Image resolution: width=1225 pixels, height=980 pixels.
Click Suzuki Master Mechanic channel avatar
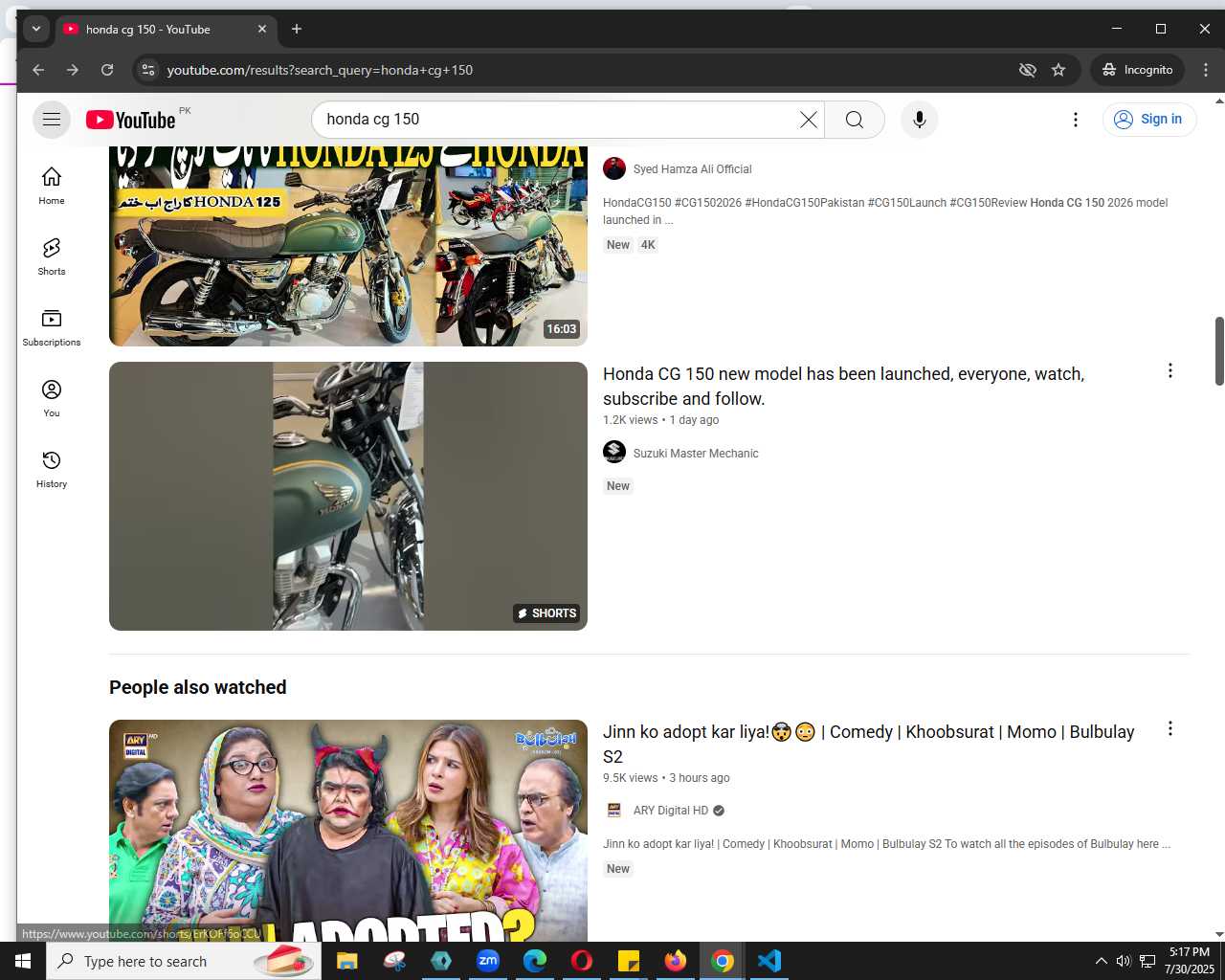pos(614,452)
